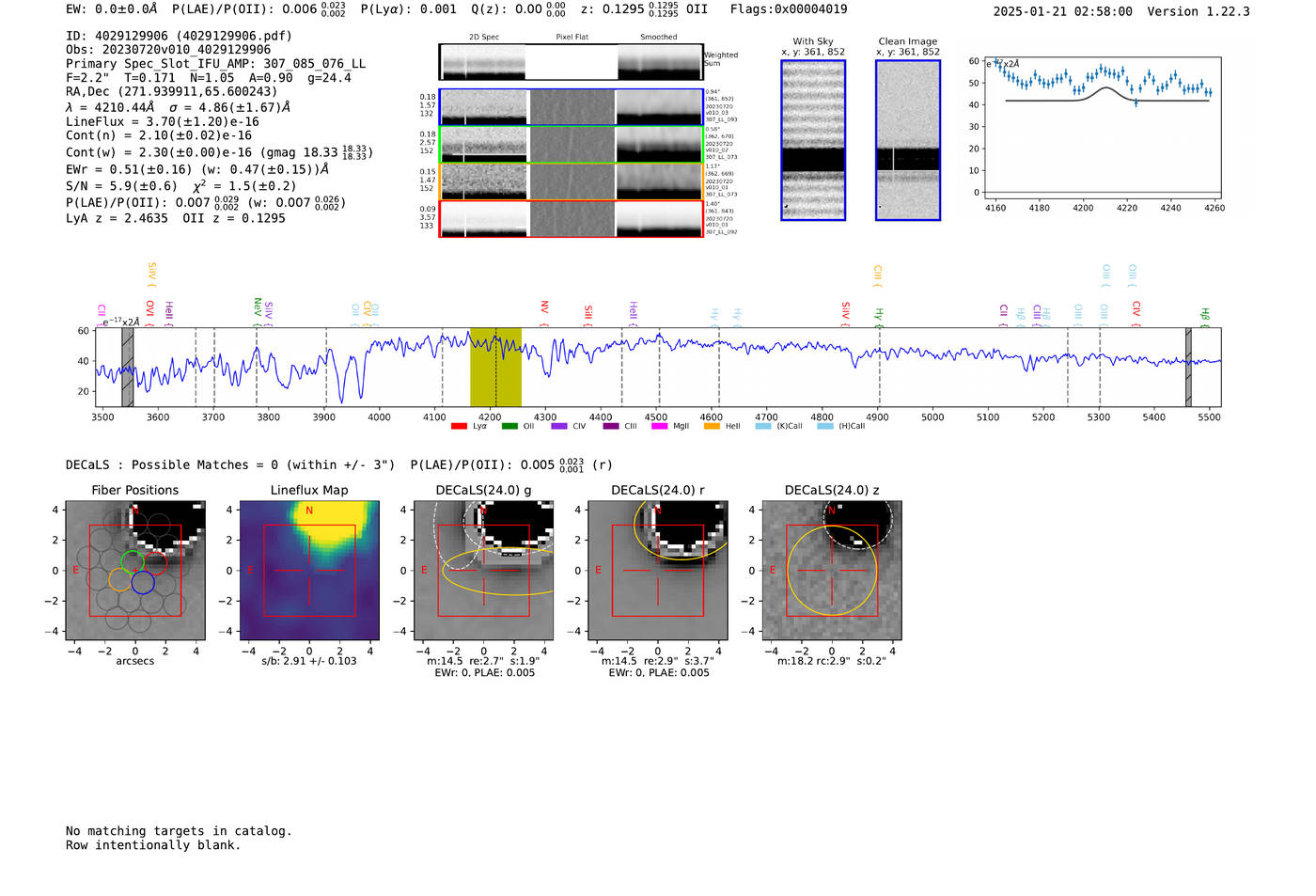
Task: Pick the CIV legend color swatch
Action: point(559,426)
